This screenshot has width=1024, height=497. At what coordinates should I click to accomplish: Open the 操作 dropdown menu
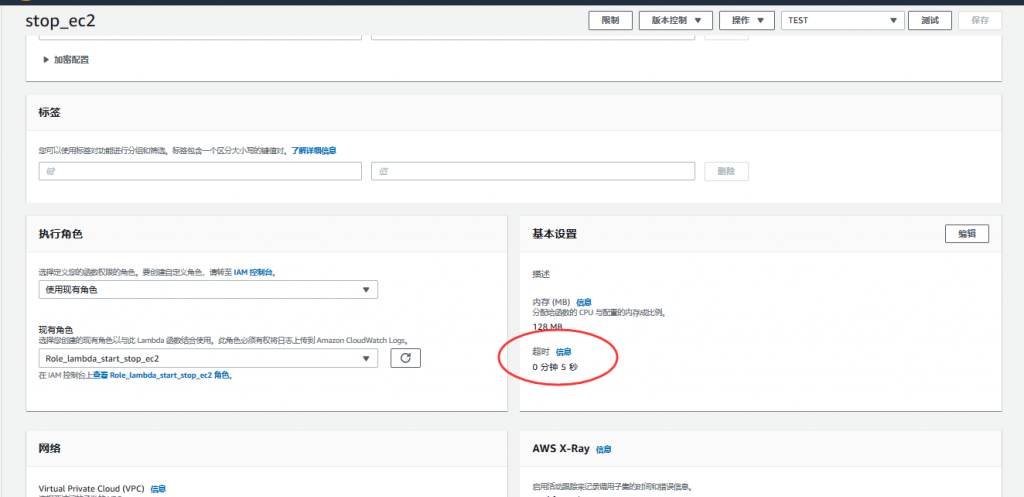tap(748, 21)
